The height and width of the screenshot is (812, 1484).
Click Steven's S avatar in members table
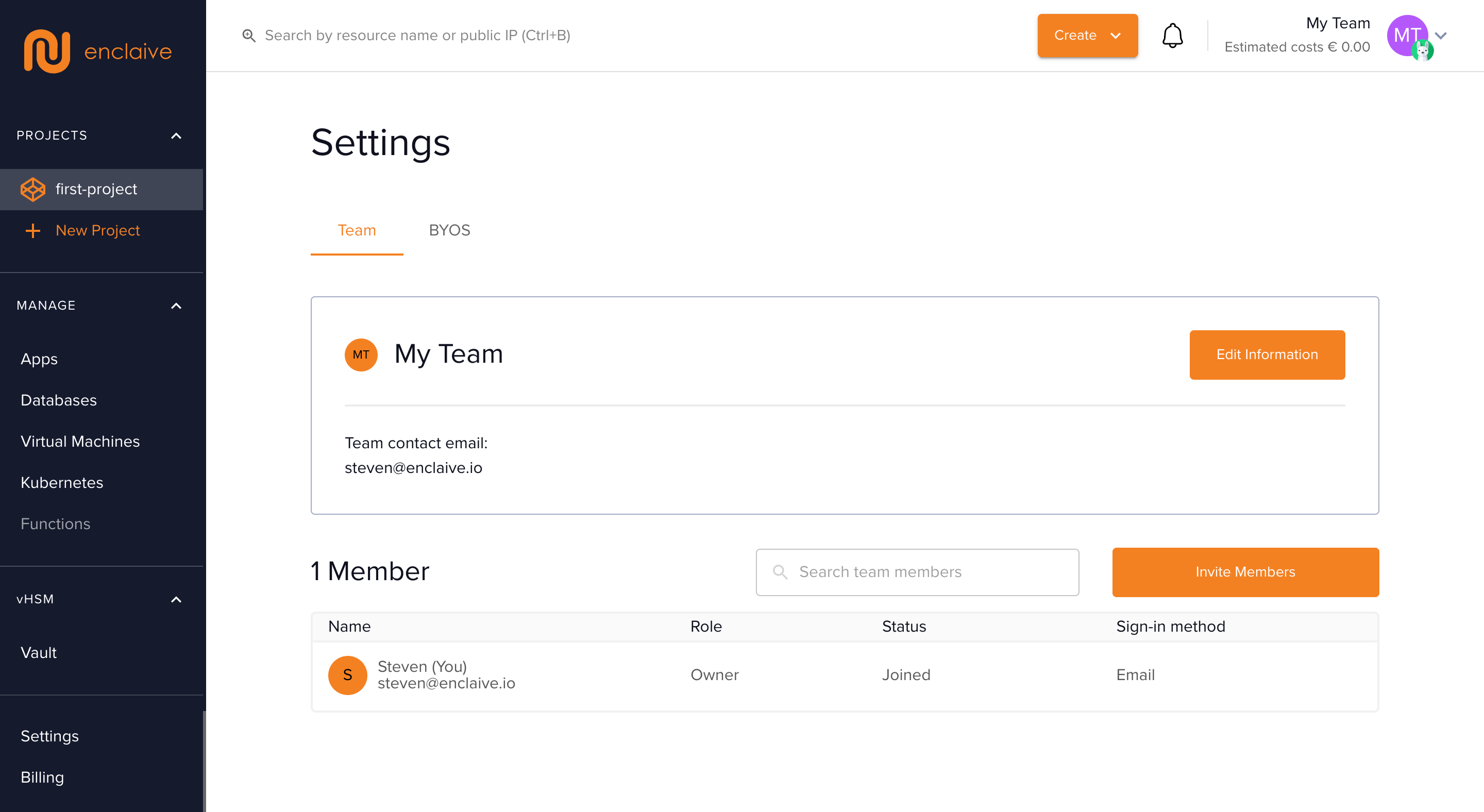[347, 675]
